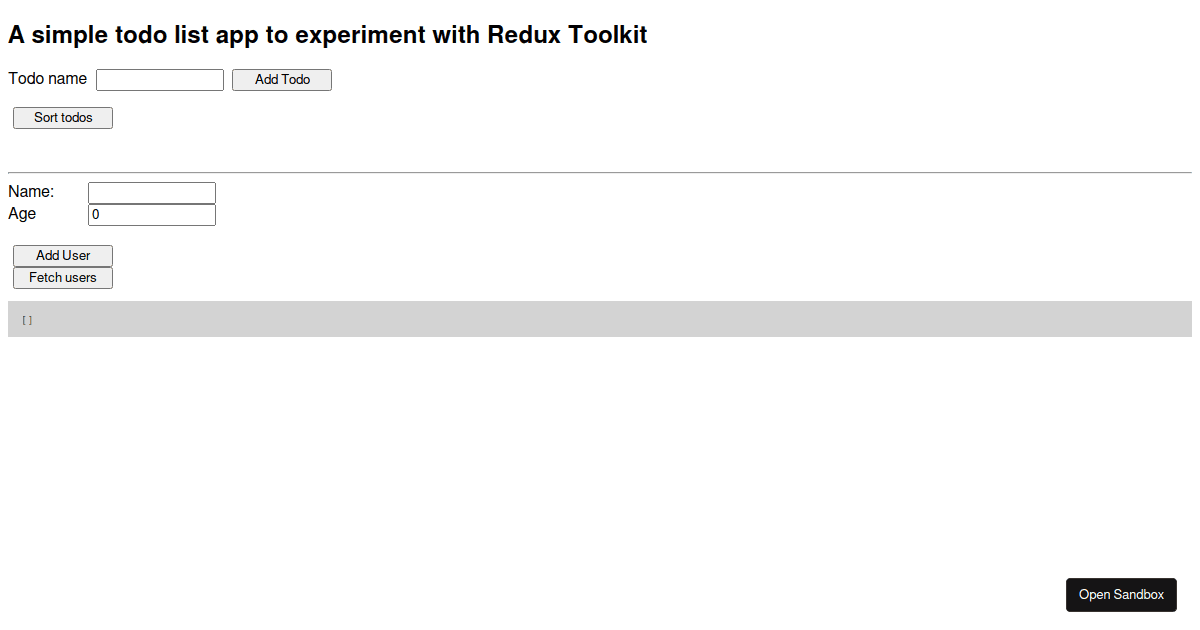The image size is (1200, 630).
Task: Click the Fetch users button
Action: pos(63,278)
